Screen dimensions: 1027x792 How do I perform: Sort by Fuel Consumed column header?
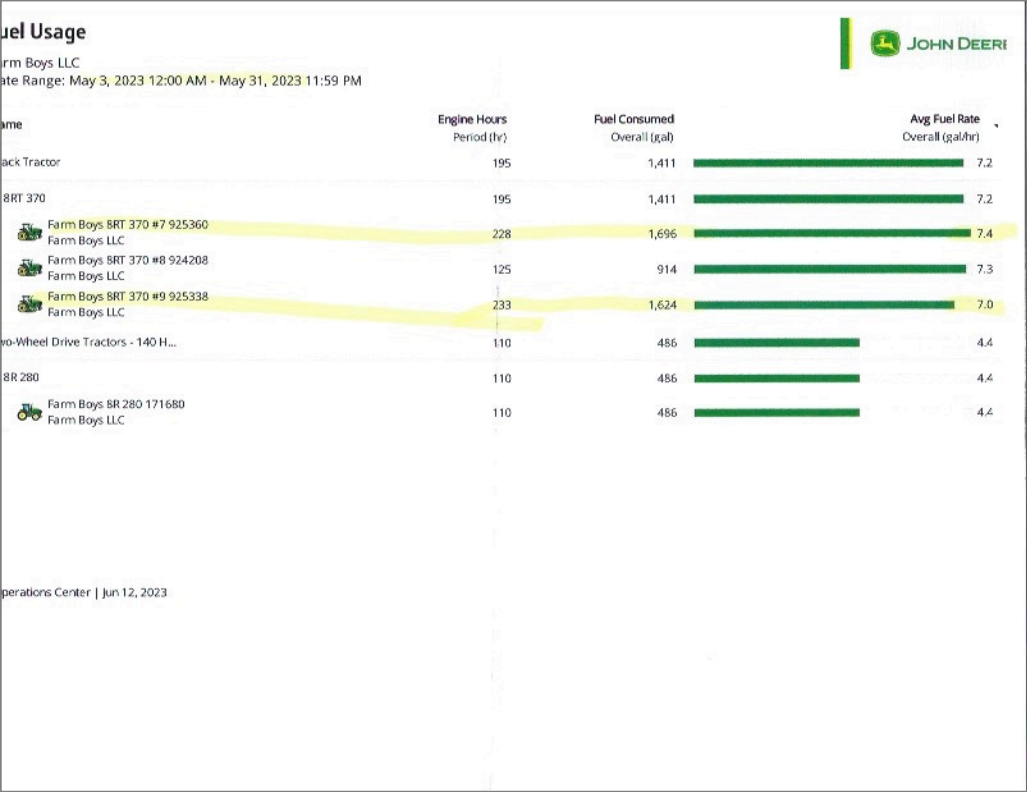pos(634,119)
